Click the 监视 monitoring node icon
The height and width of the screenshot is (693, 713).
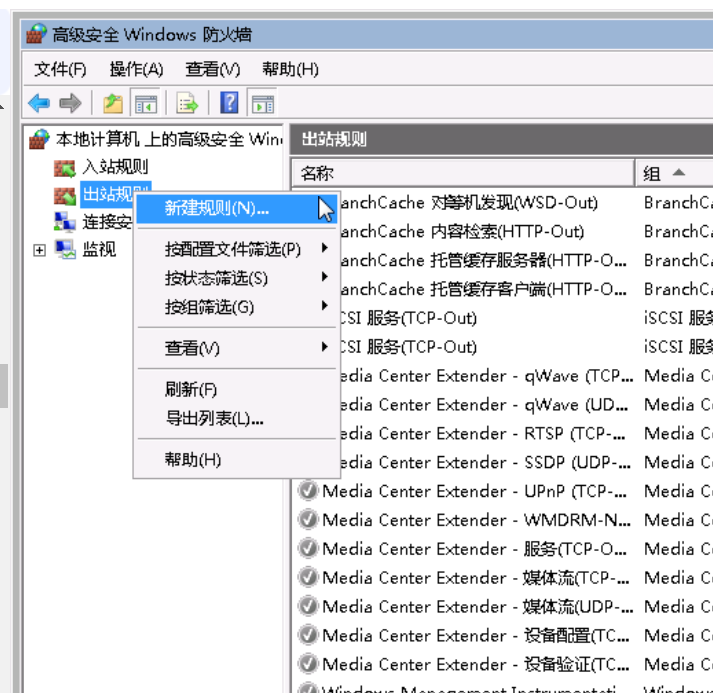[x=65, y=249]
